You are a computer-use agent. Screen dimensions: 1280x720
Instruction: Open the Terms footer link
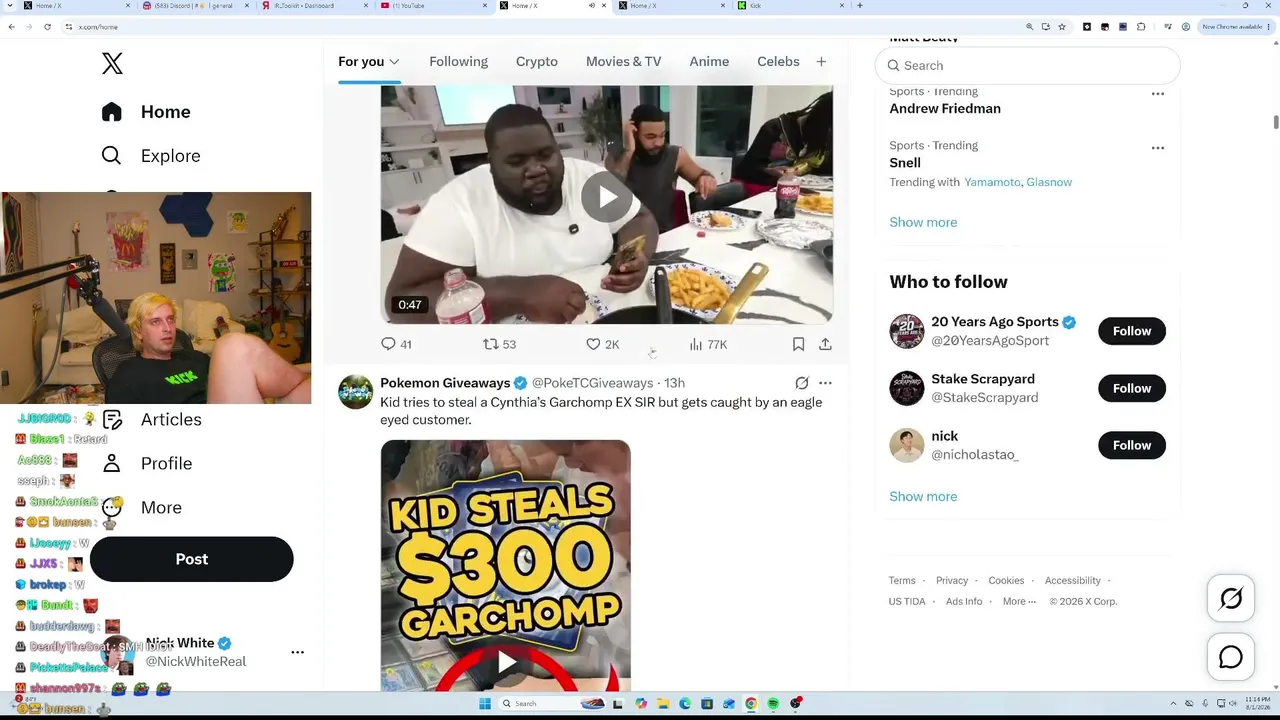point(902,581)
